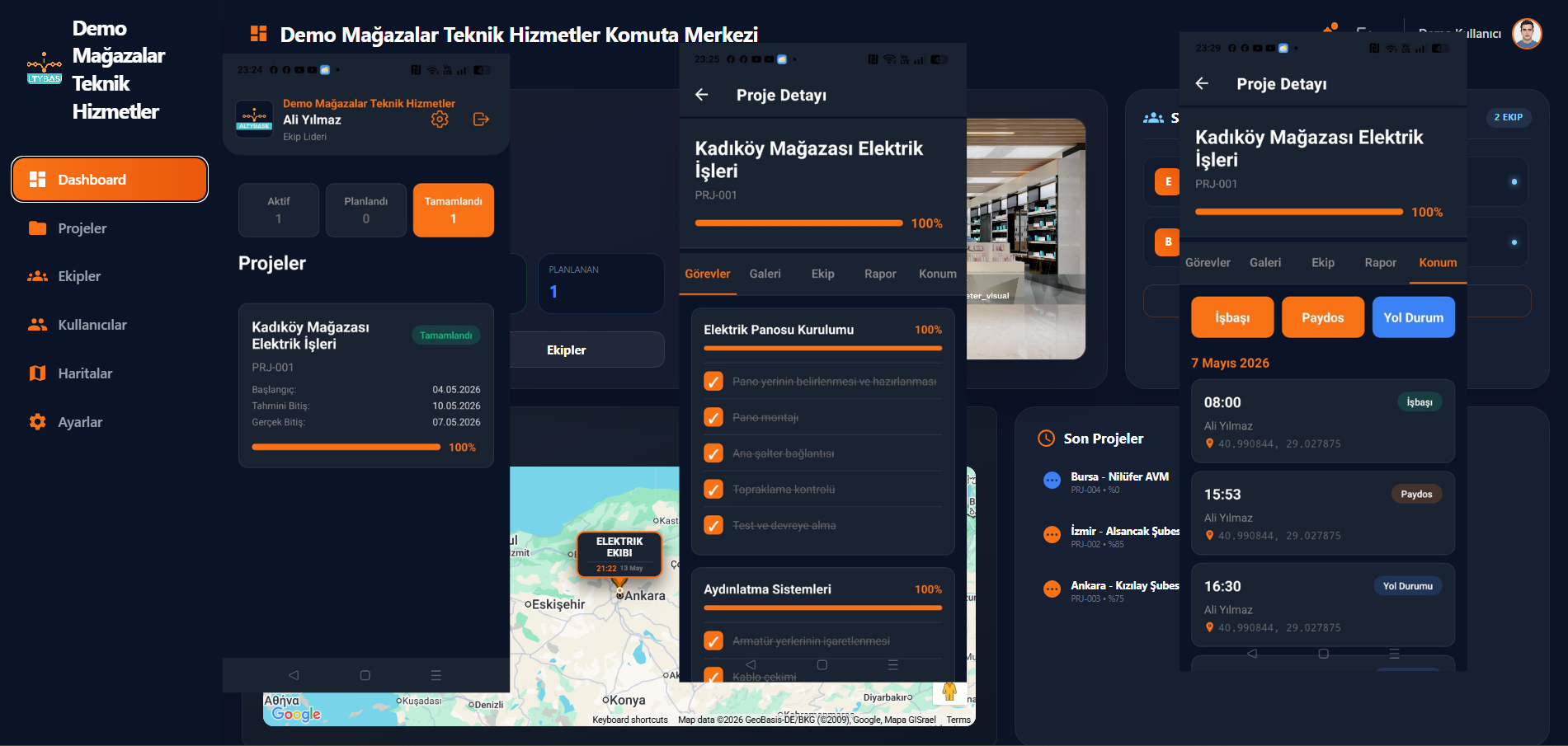Switch to Galeri tab in middle phone

point(765,274)
